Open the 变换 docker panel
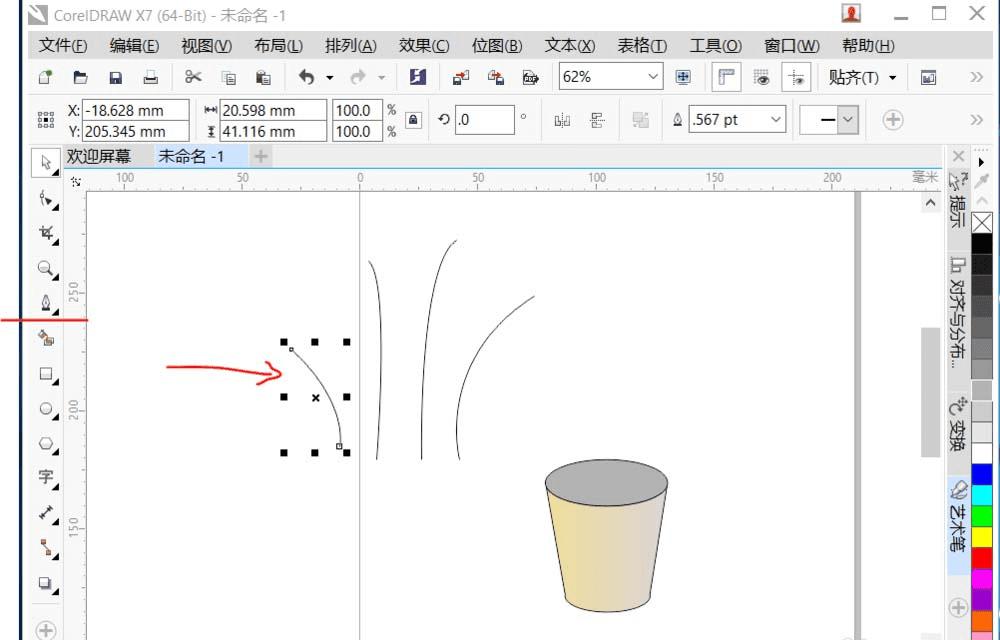The image size is (1000, 640). 957,425
